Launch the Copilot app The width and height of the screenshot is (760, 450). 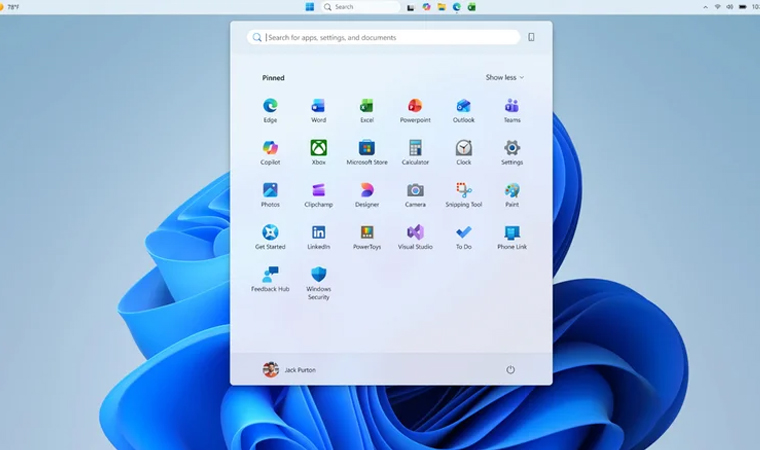click(270, 153)
